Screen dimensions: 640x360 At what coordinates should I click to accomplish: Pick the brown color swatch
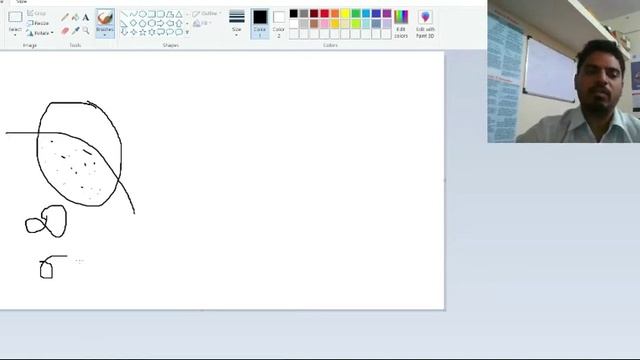coord(314,24)
